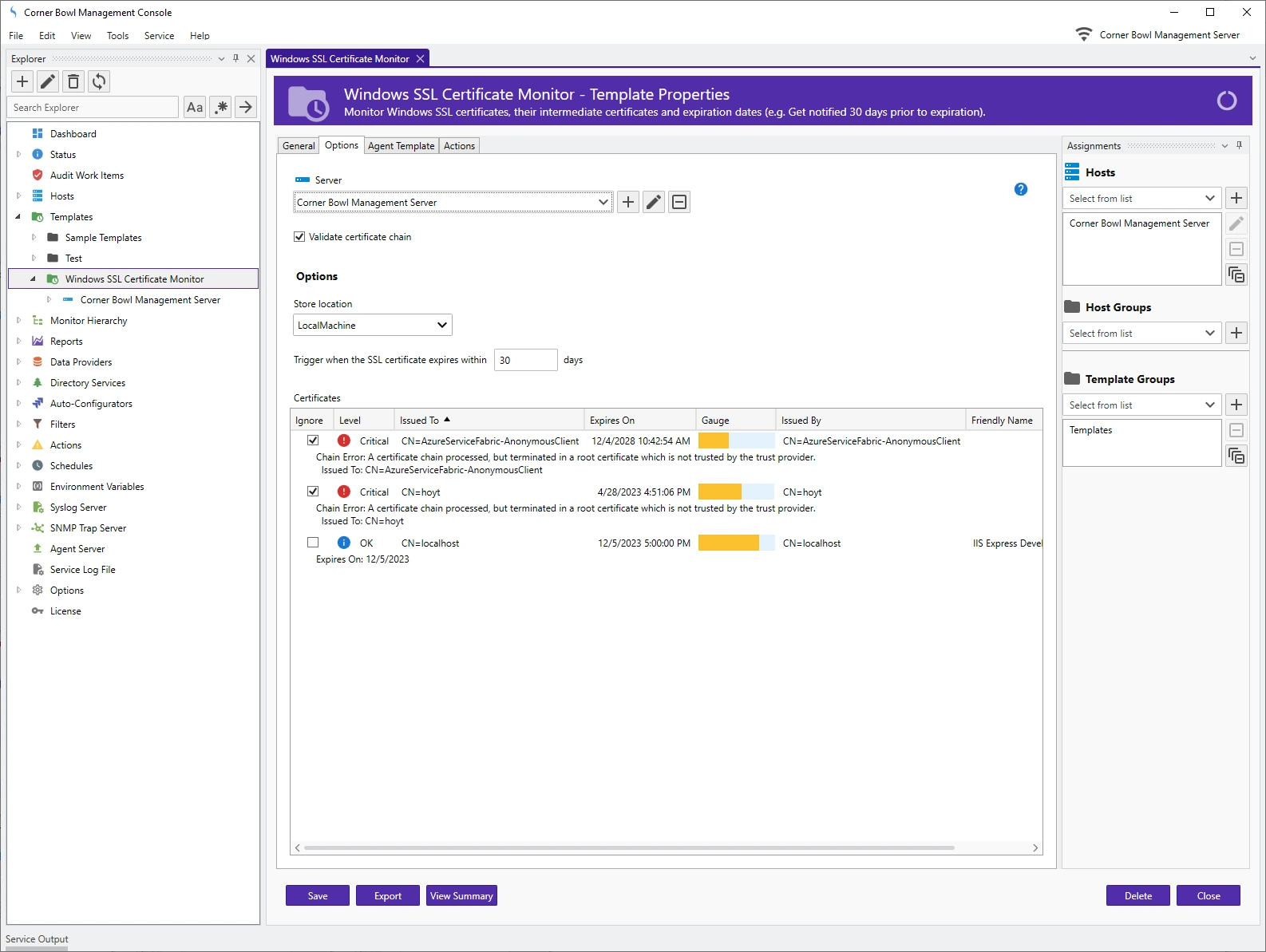
Task: Expand the Monitor Hierarchy tree node
Action: [18, 321]
